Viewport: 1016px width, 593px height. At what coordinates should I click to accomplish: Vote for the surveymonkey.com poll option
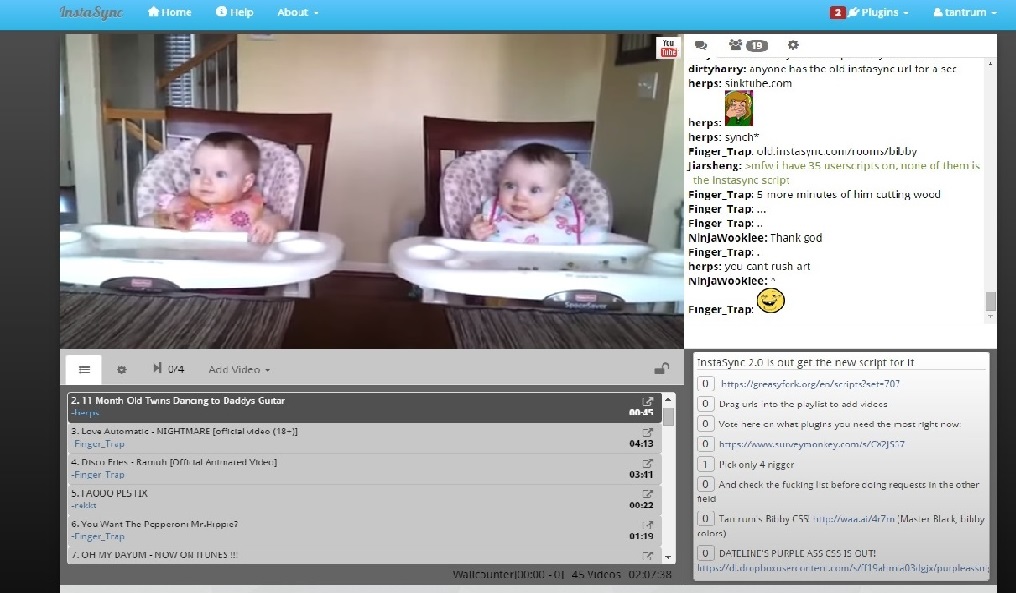click(706, 444)
